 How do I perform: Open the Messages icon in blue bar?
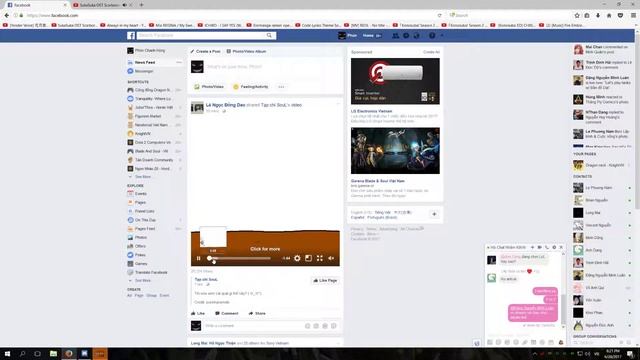[406, 36]
